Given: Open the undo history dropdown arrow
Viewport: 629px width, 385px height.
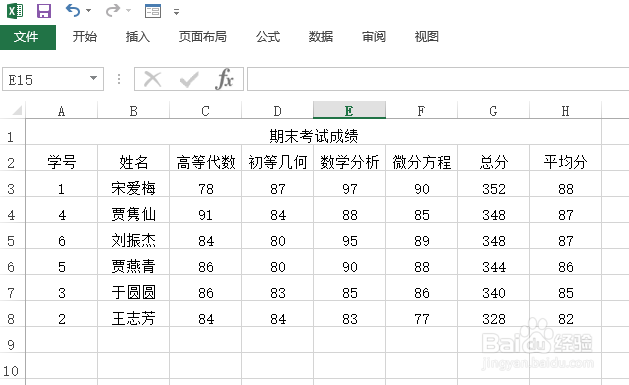Looking at the screenshot, I should (x=88, y=11).
